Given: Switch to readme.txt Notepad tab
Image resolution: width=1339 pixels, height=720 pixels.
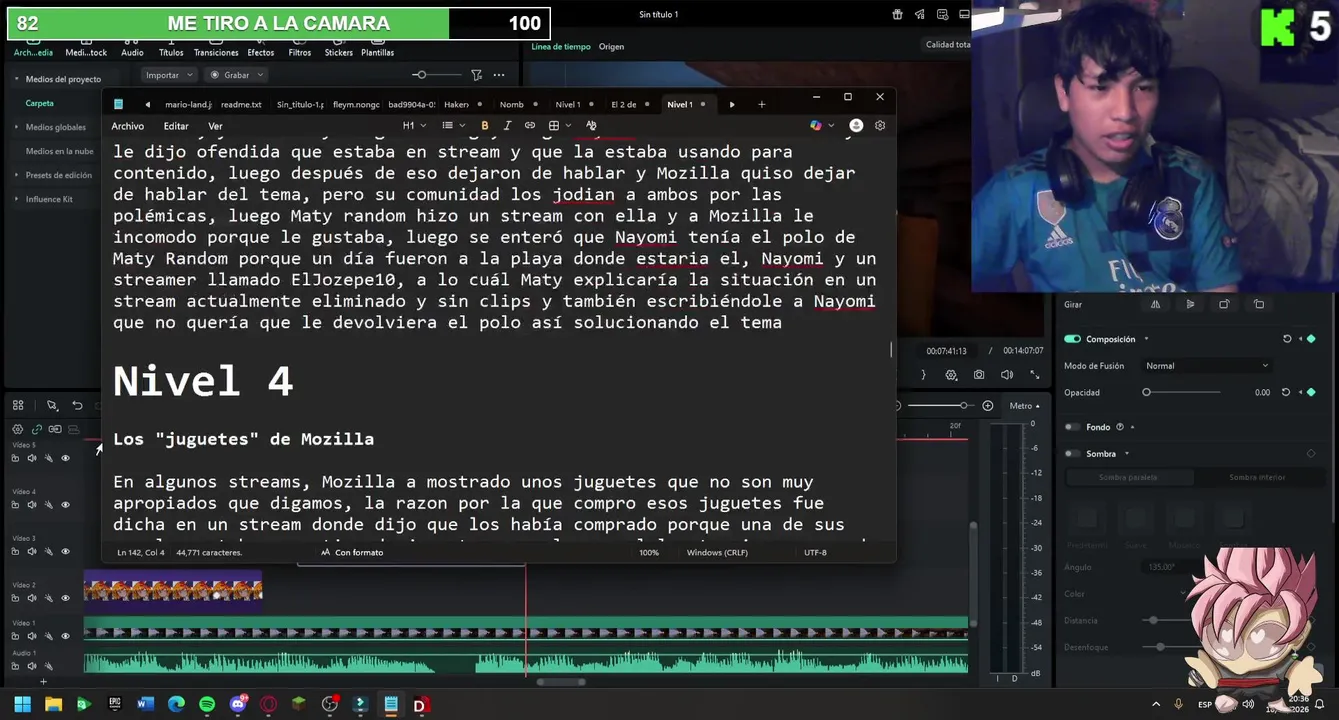Looking at the screenshot, I should [241, 104].
